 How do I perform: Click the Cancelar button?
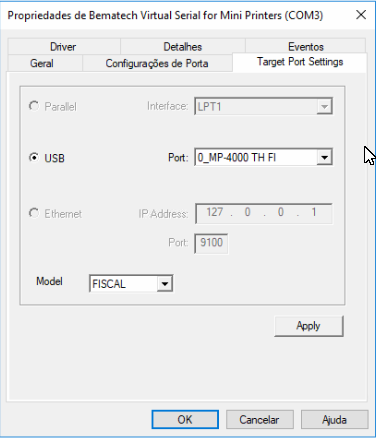259,419
